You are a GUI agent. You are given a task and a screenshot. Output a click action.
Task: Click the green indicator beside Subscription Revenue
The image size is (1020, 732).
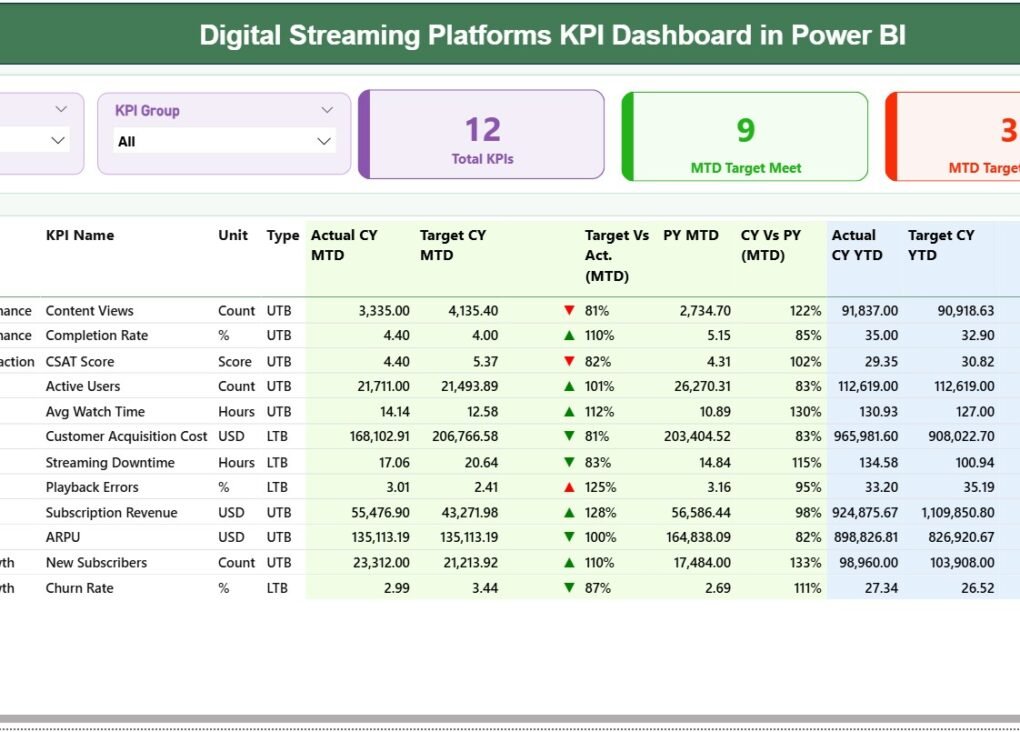click(570, 512)
